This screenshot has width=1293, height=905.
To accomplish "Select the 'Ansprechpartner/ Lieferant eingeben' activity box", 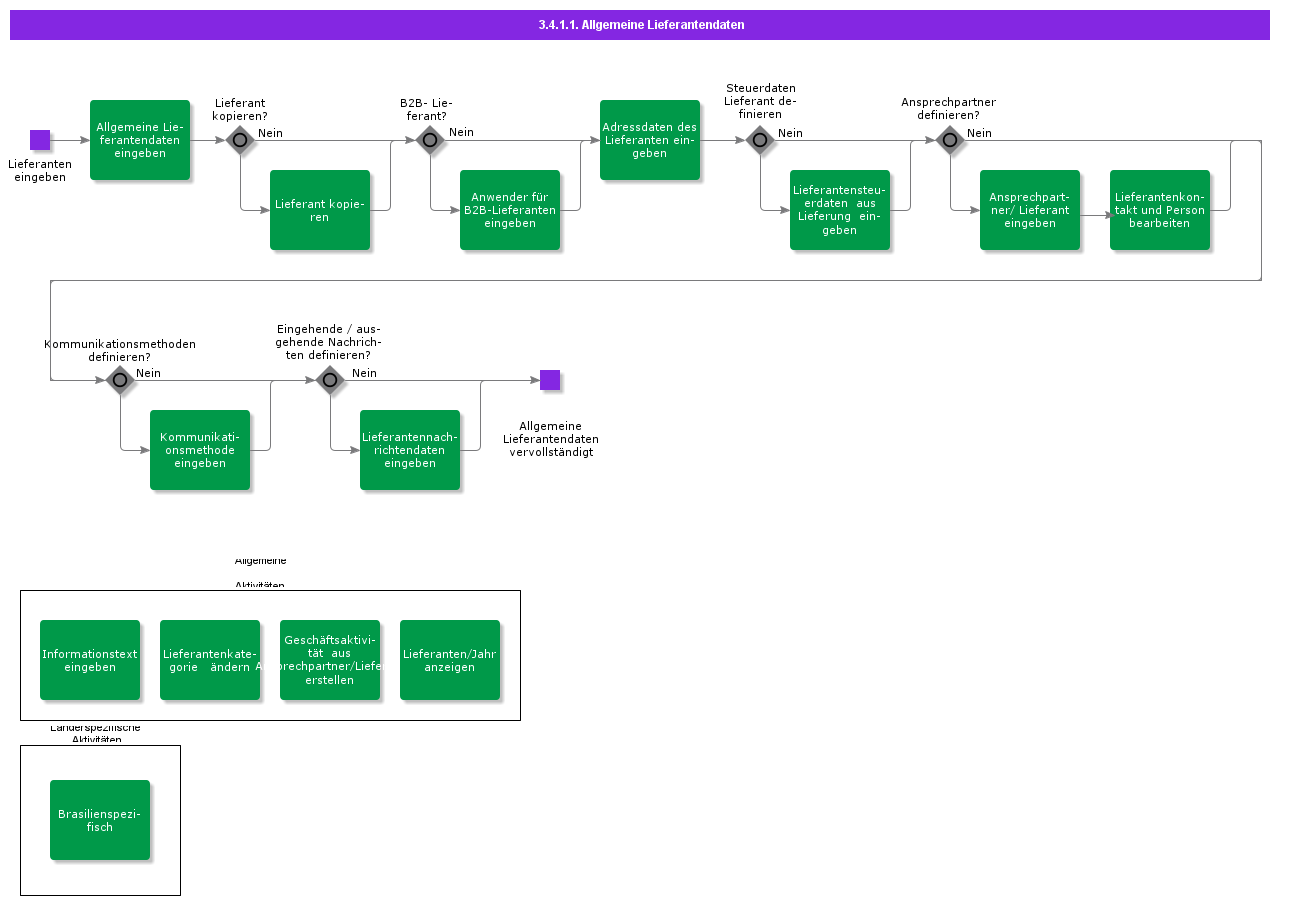I will (x=1030, y=210).
